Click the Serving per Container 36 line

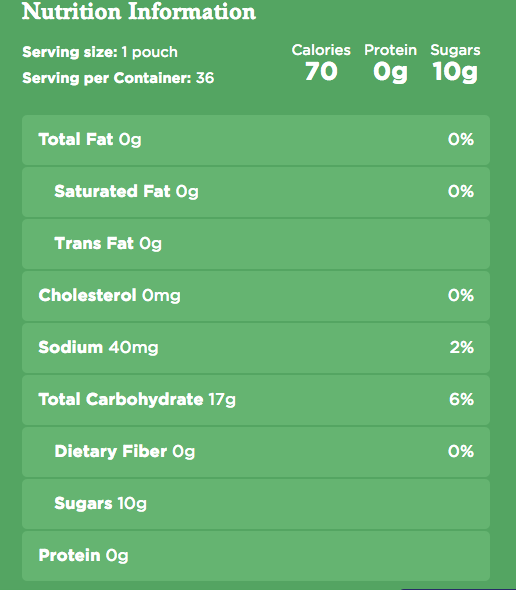(x=118, y=78)
